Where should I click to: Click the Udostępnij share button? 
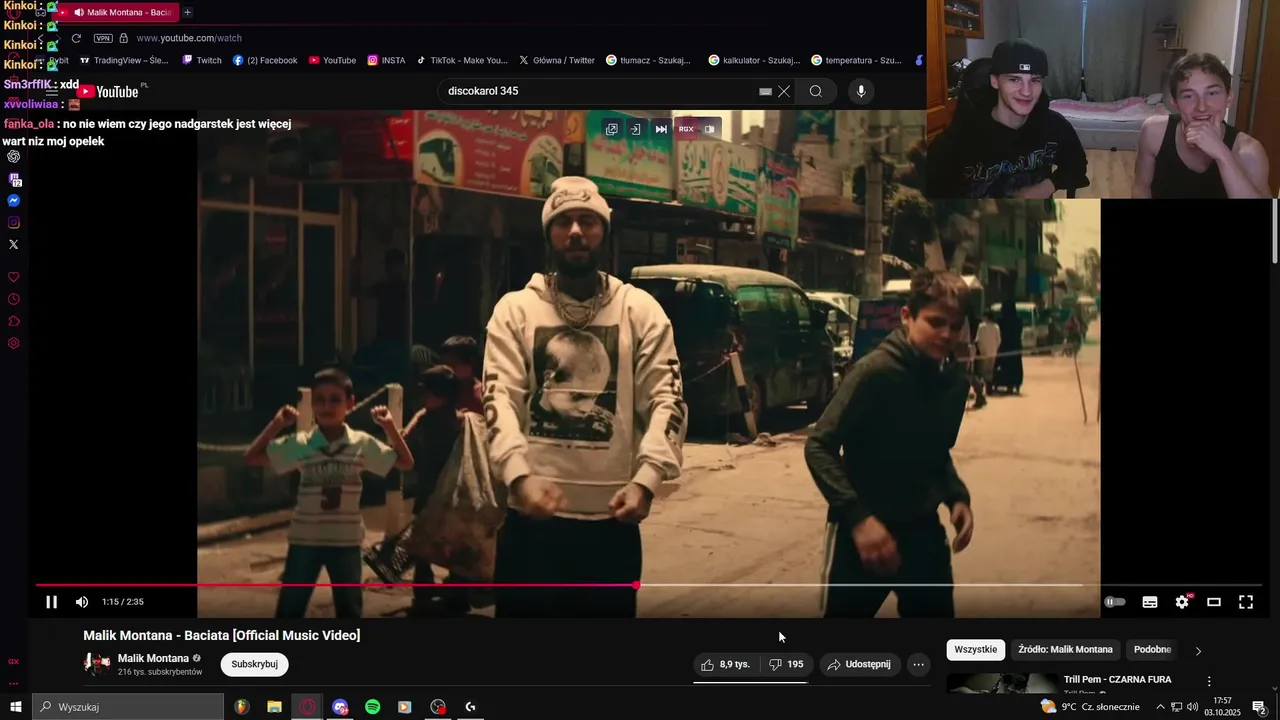coord(858,664)
